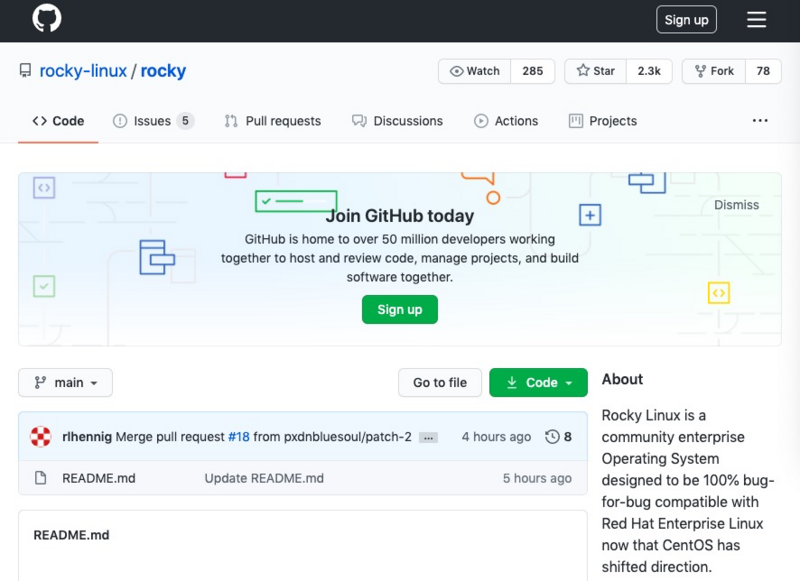
Task: Click the Issues count badge 5
Action: click(x=185, y=121)
